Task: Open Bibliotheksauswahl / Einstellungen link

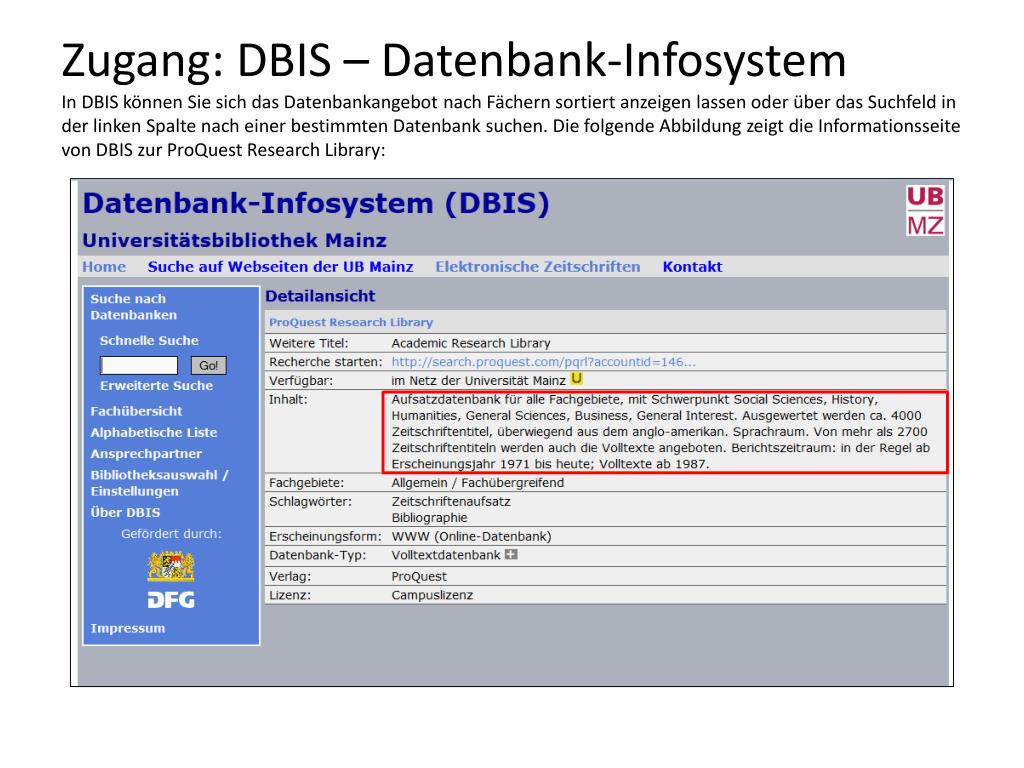Action: pos(159,483)
